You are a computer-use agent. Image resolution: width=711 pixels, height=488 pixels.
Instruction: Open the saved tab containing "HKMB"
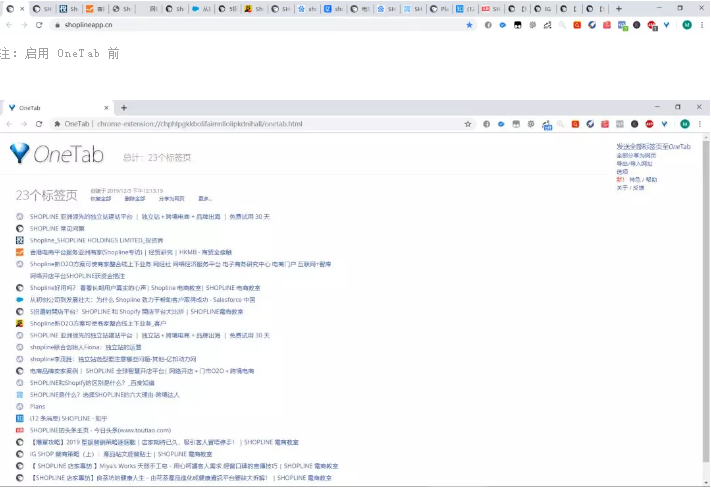coord(131,252)
